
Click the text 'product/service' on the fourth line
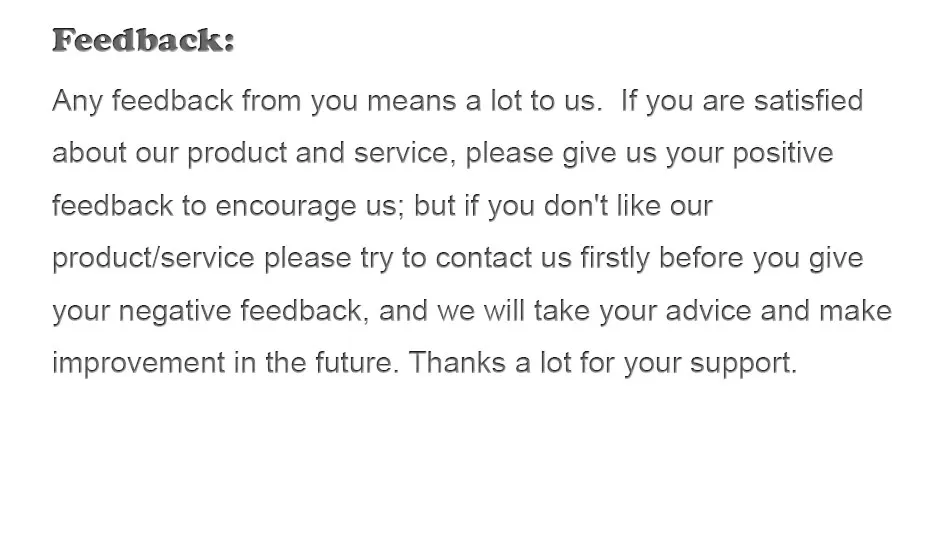click(x=154, y=259)
